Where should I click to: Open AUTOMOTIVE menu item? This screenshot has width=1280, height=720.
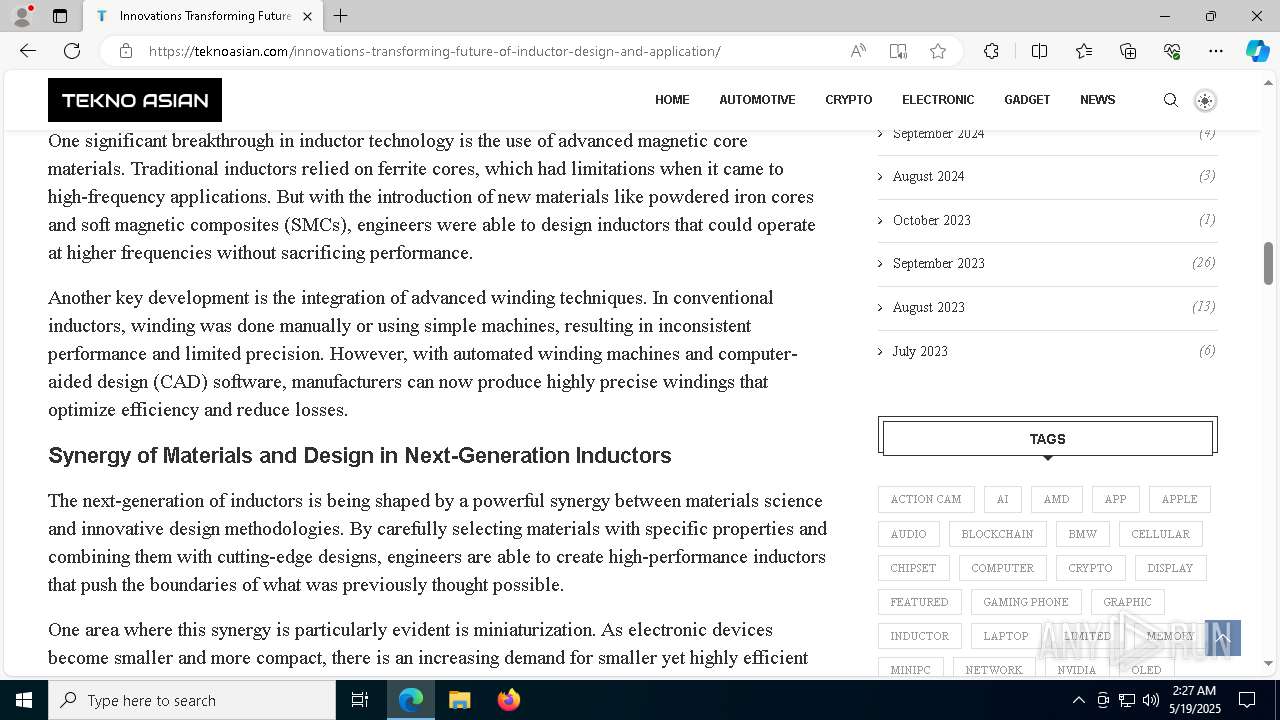point(757,100)
